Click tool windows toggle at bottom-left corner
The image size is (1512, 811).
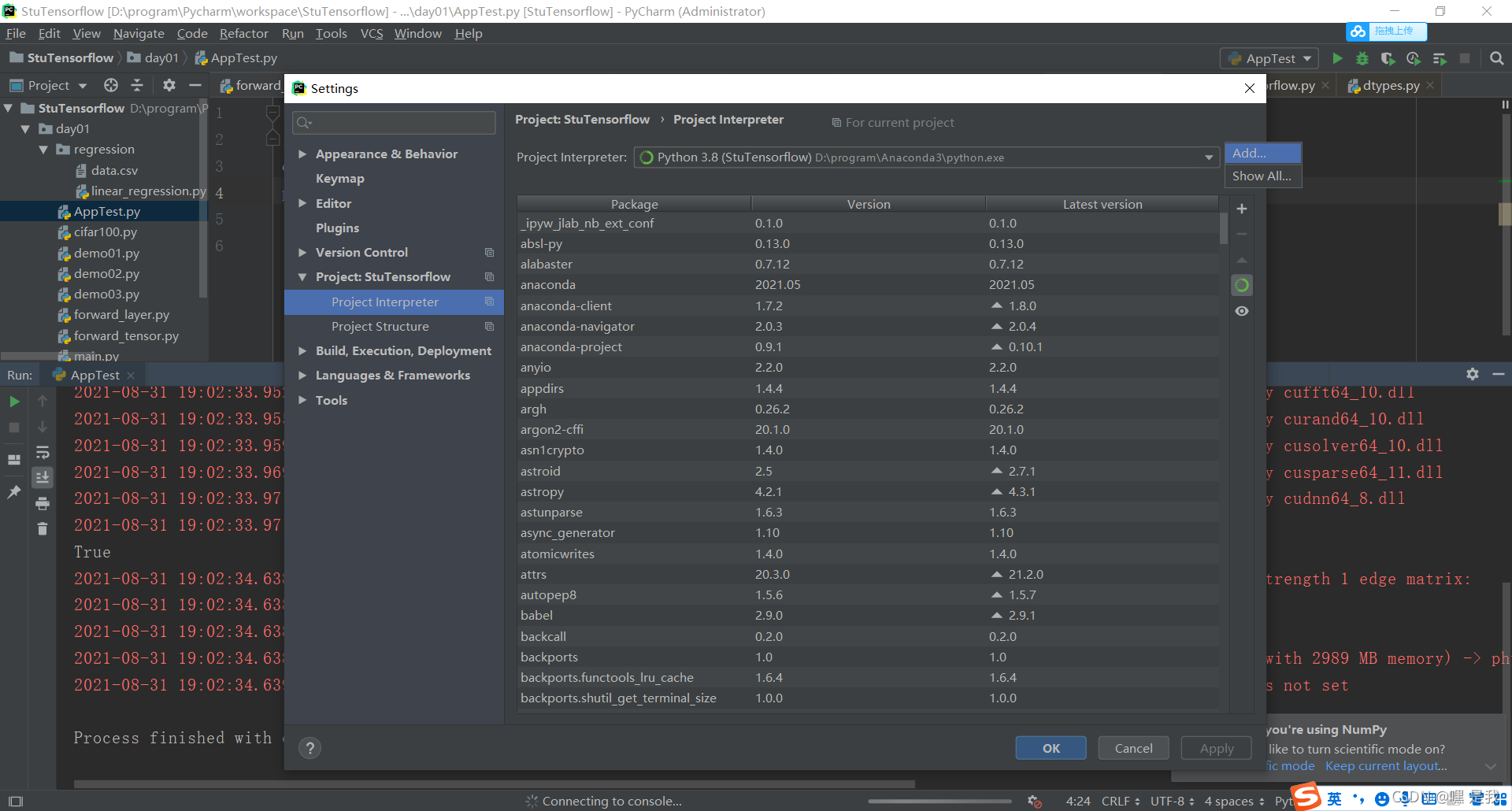point(15,801)
